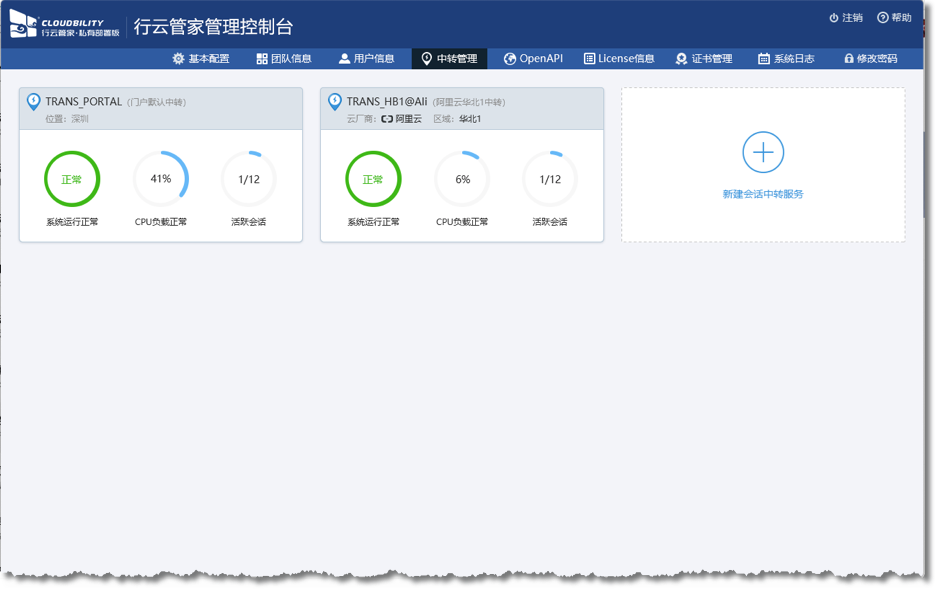Click the 新建会话中转服务 link
Viewport: 935px width, 589px height.
[763, 194]
